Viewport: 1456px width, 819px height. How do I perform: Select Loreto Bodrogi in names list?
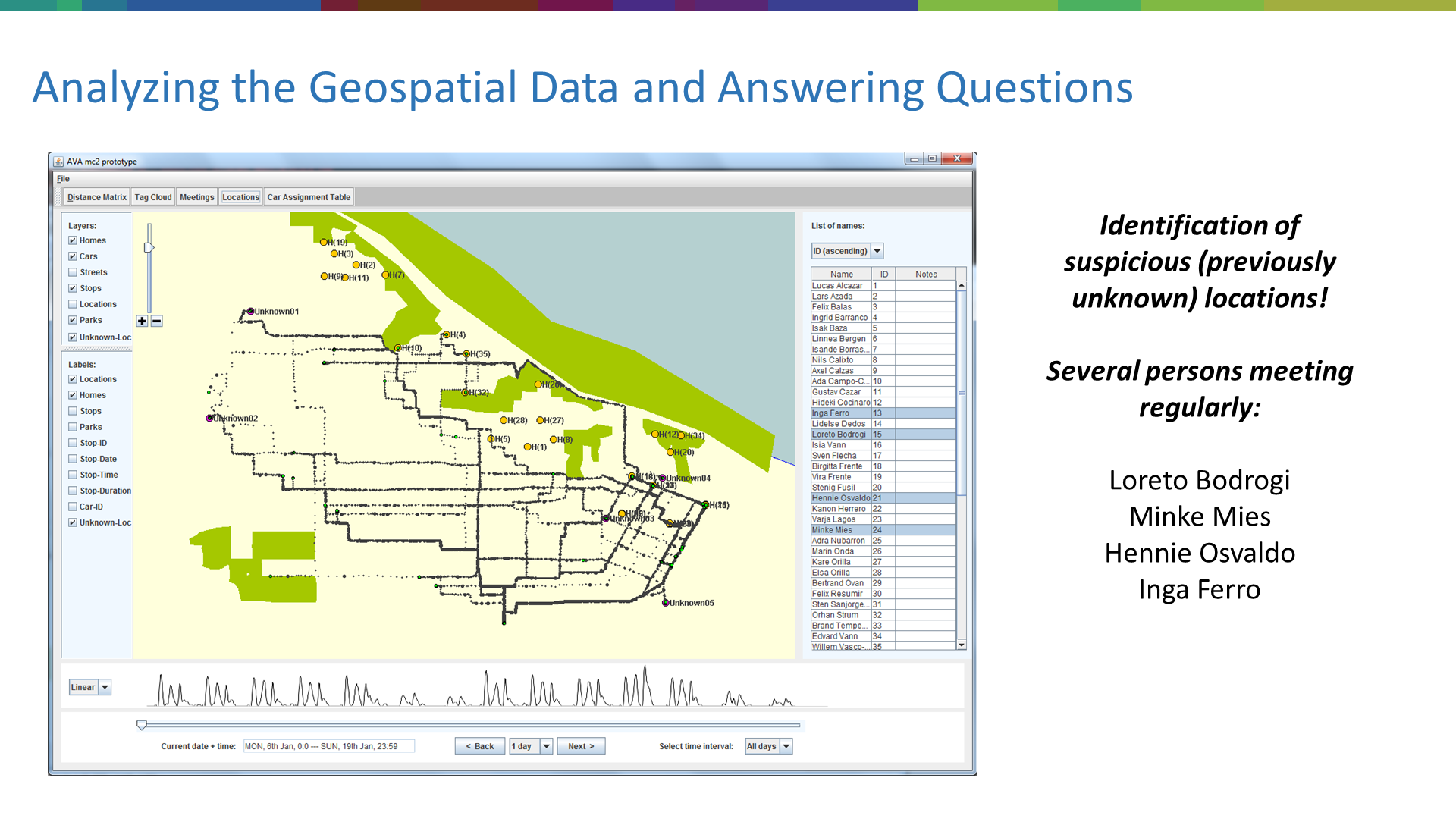click(x=883, y=435)
